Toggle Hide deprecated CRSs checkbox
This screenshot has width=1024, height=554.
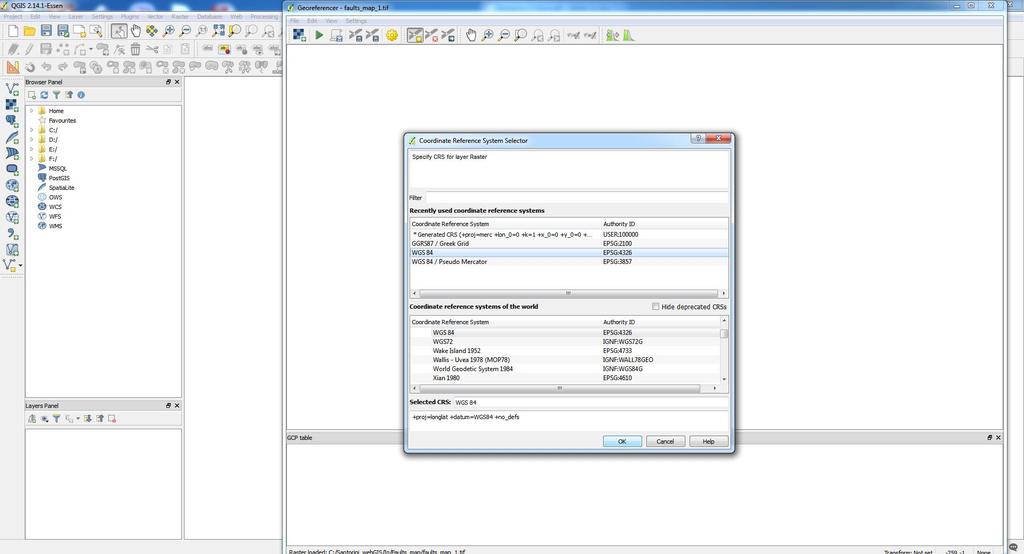pyautogui.click(x=655, y=306)
